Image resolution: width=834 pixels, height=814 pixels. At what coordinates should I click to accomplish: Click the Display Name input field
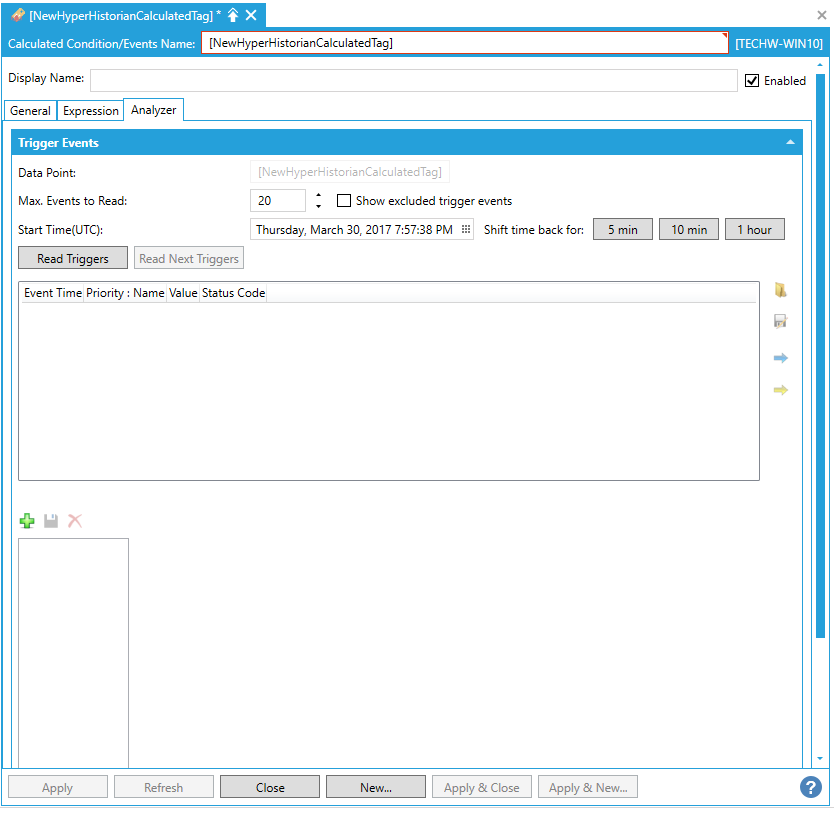(413, 81)
